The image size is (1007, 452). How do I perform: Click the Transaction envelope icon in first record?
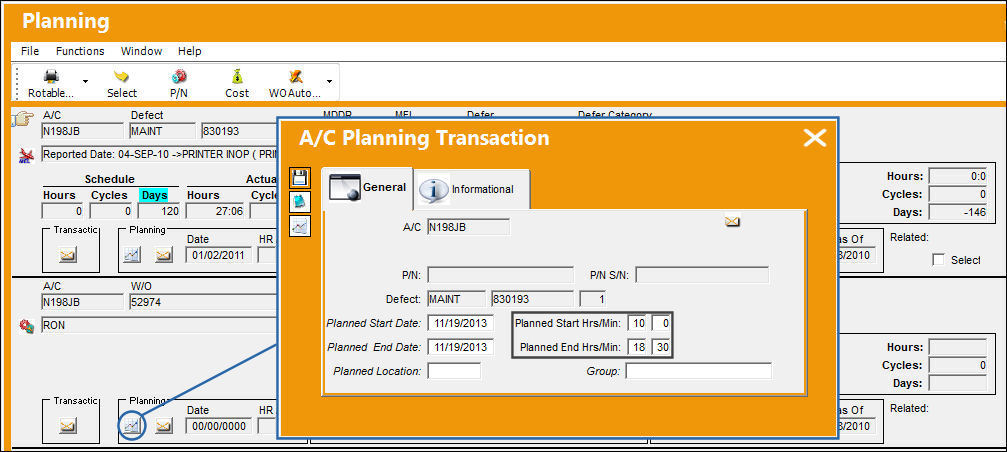click(67, 256)
